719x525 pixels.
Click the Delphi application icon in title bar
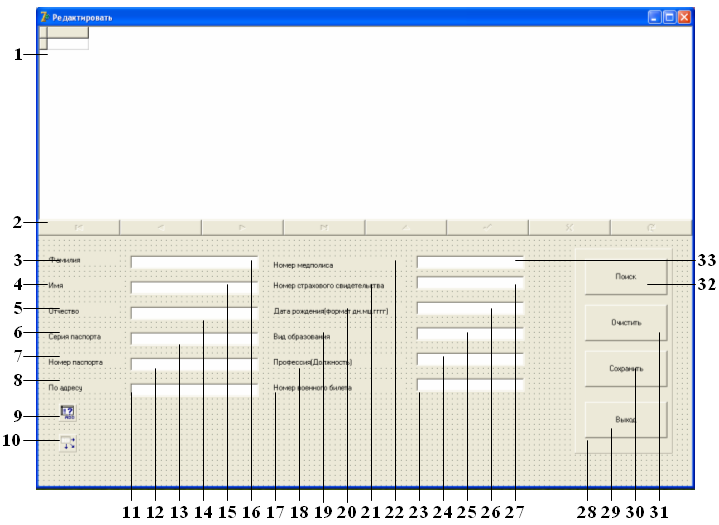44,17
